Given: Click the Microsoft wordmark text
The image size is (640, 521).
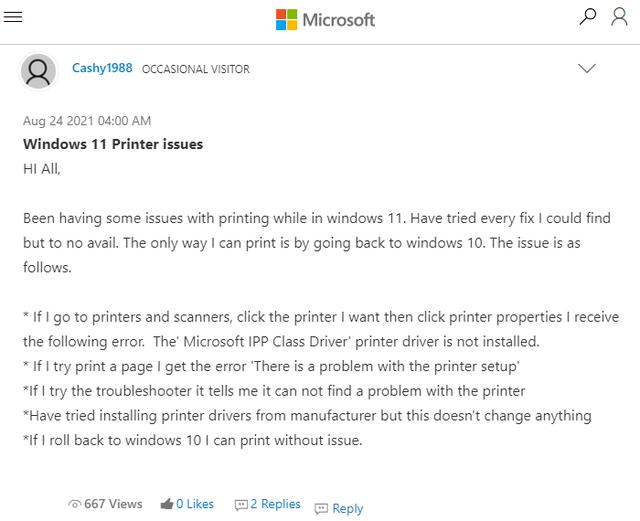Looking at the screenshot, I should pos(338,20).
